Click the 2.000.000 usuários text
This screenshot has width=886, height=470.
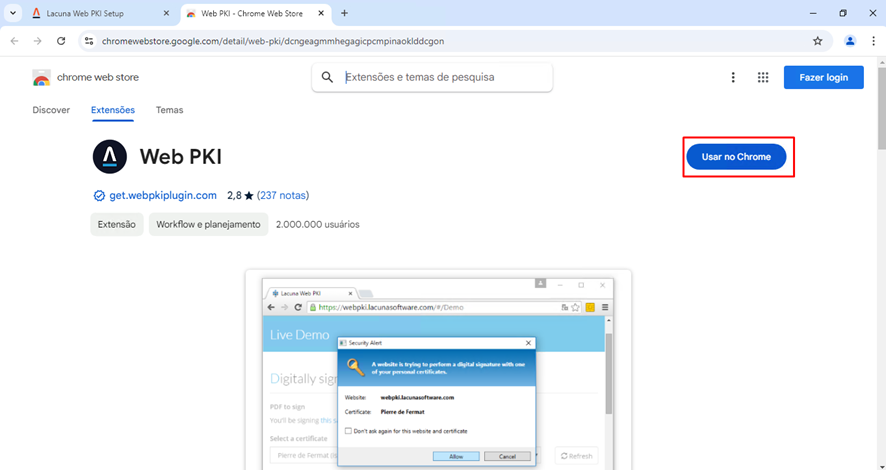pyautogui.click(x=318, y=224)
